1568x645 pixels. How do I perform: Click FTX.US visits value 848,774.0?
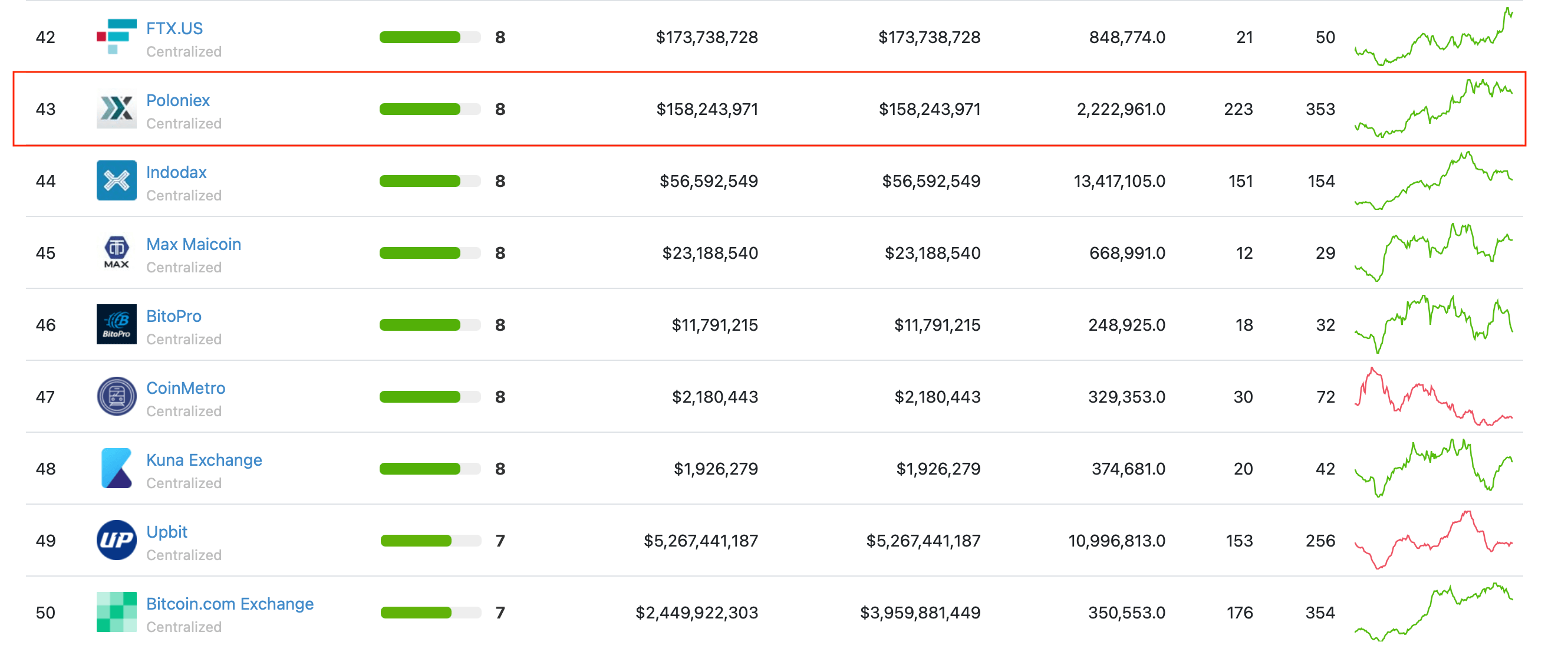(1126, 38)
